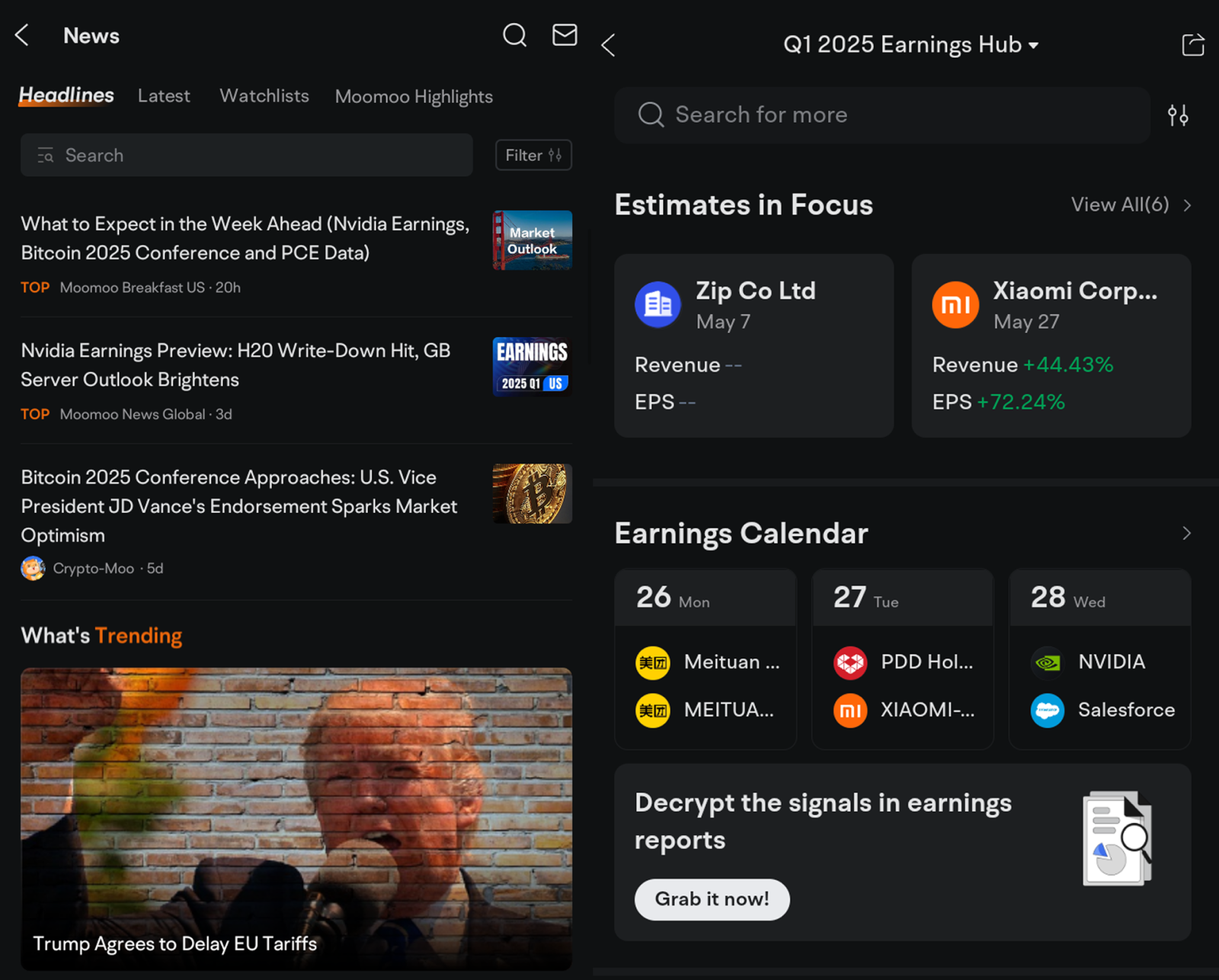The height and width of the screenshot is (980, 1219).
Task: Open the EARNINGS 2025 Q1 US thumbnail
Action: 533,367
